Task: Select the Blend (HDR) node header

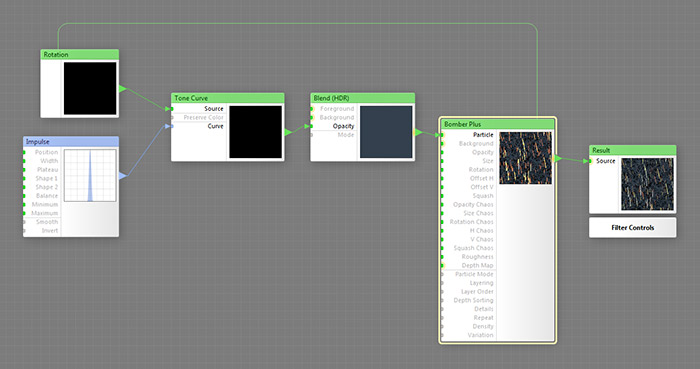Action: (362, 98)
